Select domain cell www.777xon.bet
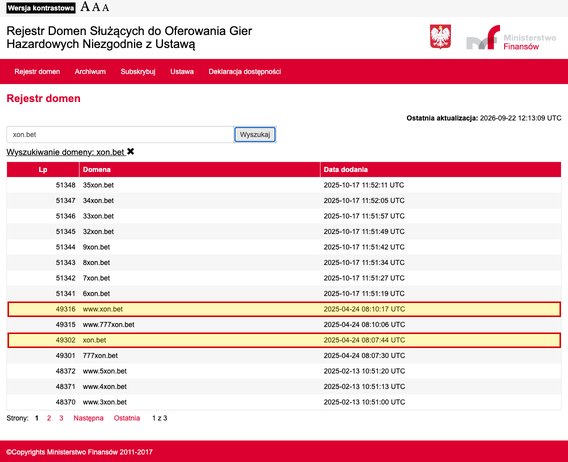The height and width of the screenshot is (462, 568). [109, 325]
